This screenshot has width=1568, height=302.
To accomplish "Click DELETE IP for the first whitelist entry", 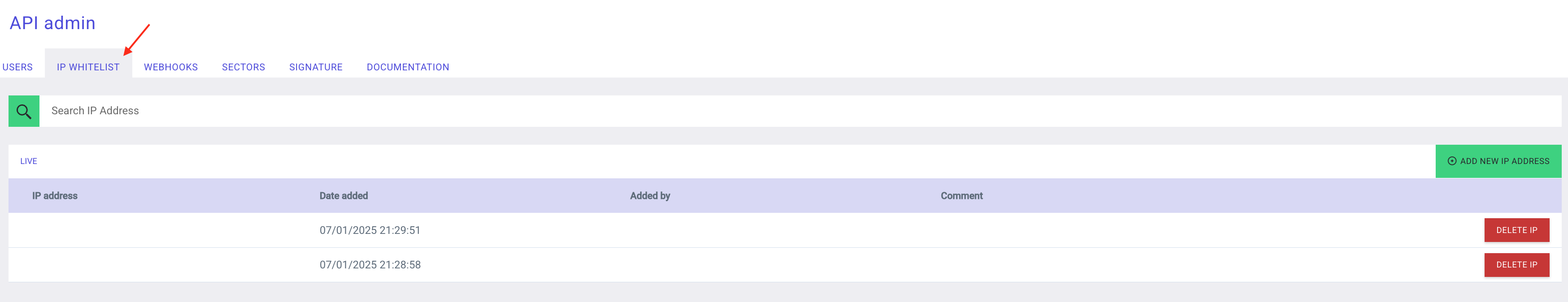I will tap(1517, 230).
